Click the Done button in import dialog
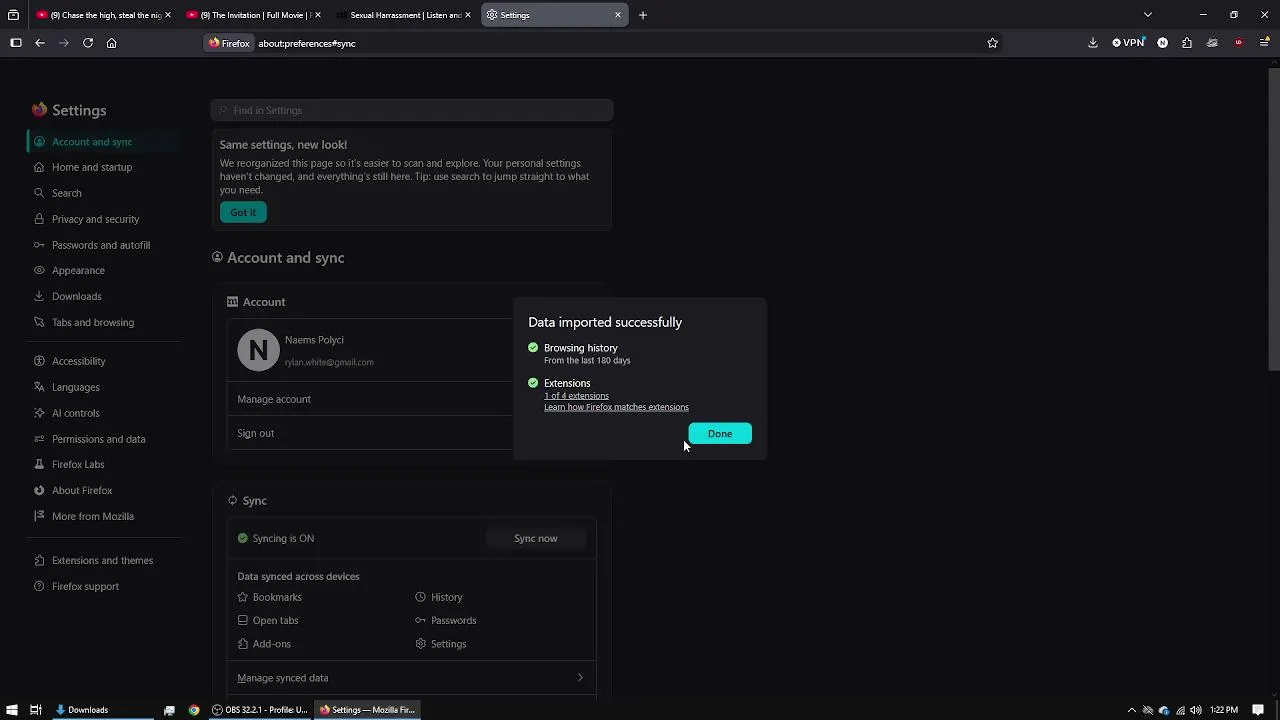Image resolution: width=1280 pixels, height=720 pixels. tap(720, 433)
